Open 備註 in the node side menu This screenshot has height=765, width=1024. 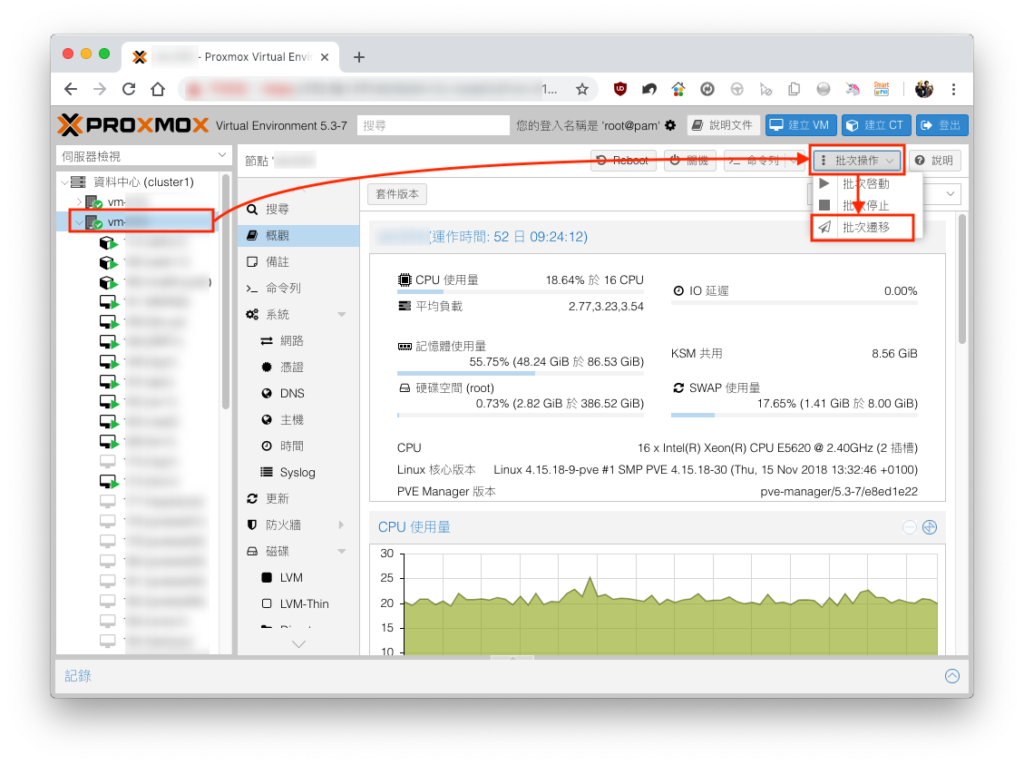click(x=298, y=262)
